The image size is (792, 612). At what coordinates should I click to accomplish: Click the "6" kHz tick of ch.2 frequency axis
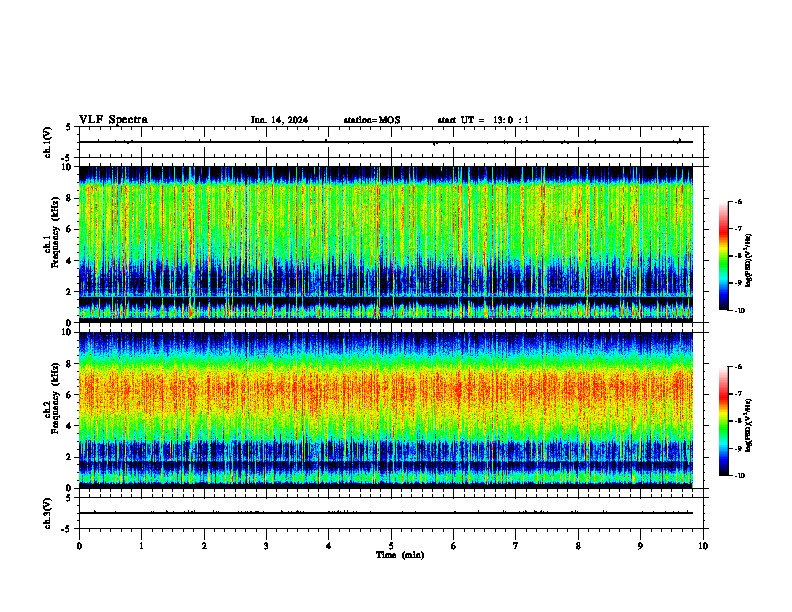tap(69, 395)
